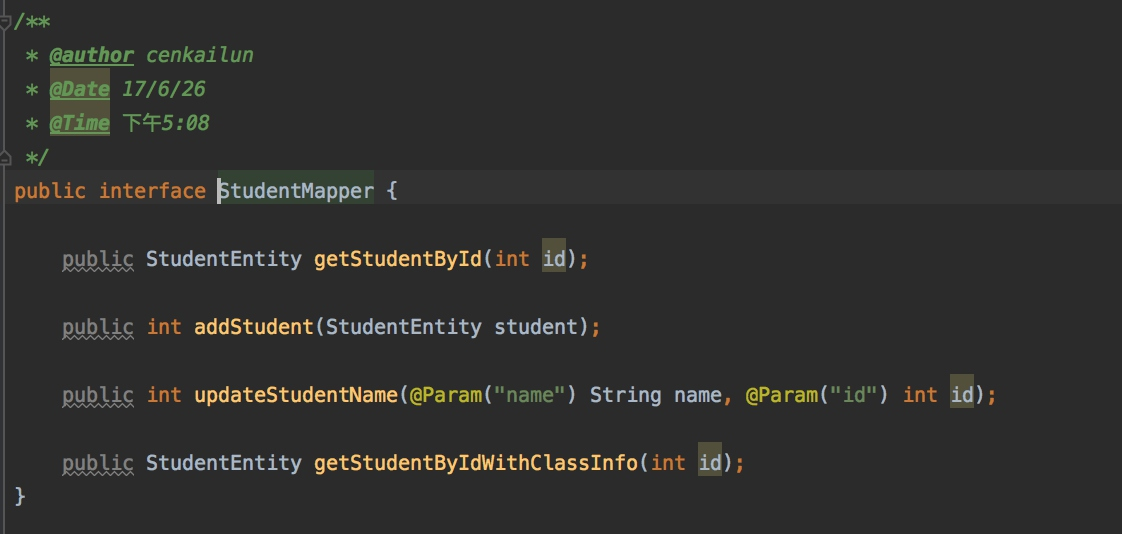The image size is (1122, 534).
Task: Click the StudentEntity parameter type in addStudent
Action: pos(404,327)
